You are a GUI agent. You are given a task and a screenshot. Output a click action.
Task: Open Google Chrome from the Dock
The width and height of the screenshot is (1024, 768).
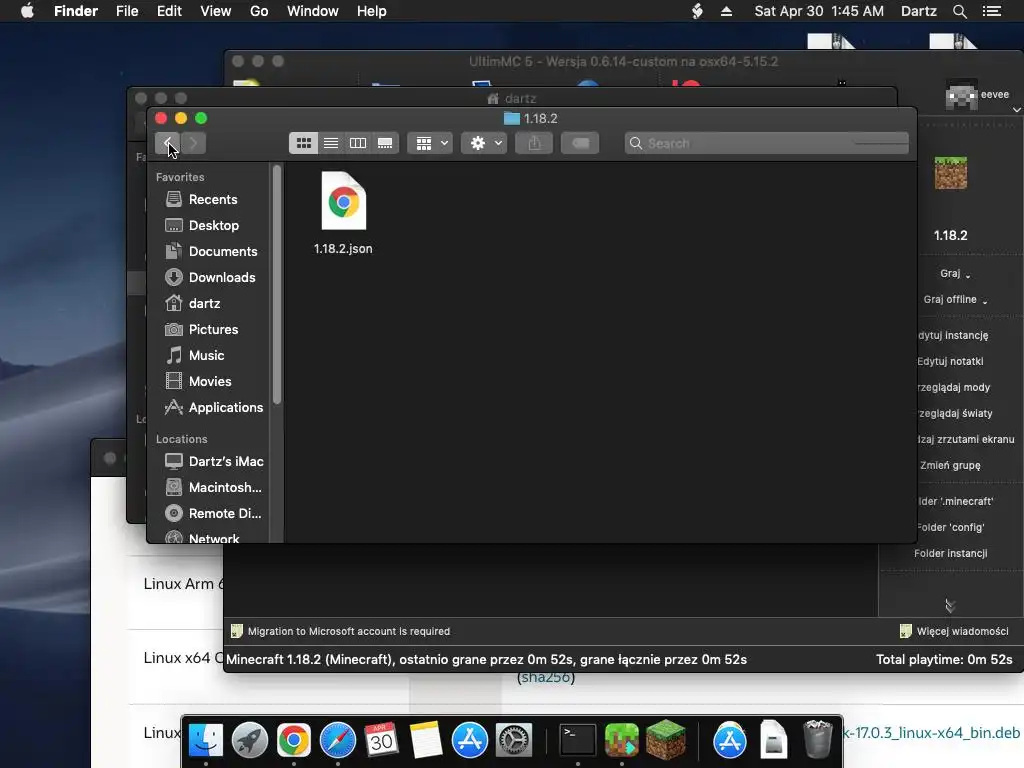[293, 741]
